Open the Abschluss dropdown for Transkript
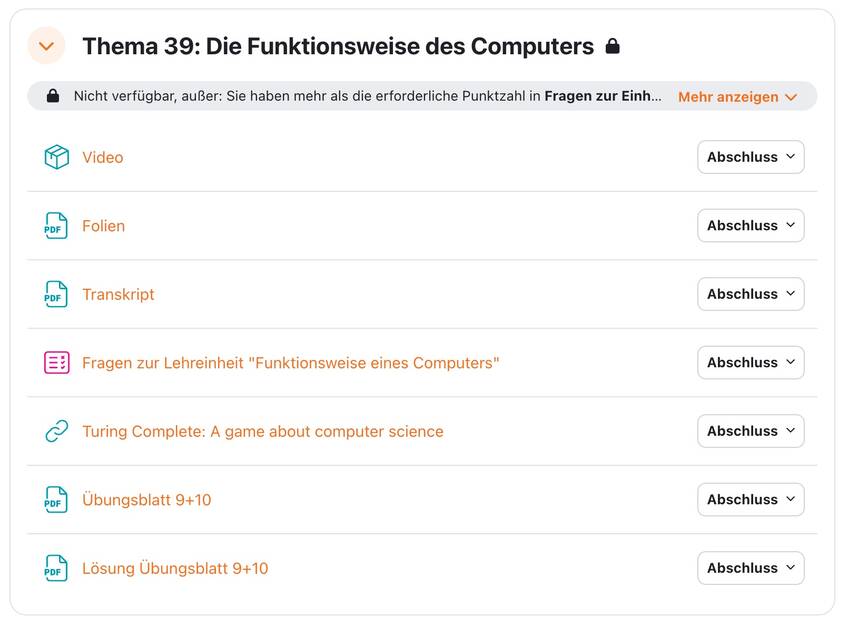This screenshot has width=848, height=626. [x=751, y=294]
